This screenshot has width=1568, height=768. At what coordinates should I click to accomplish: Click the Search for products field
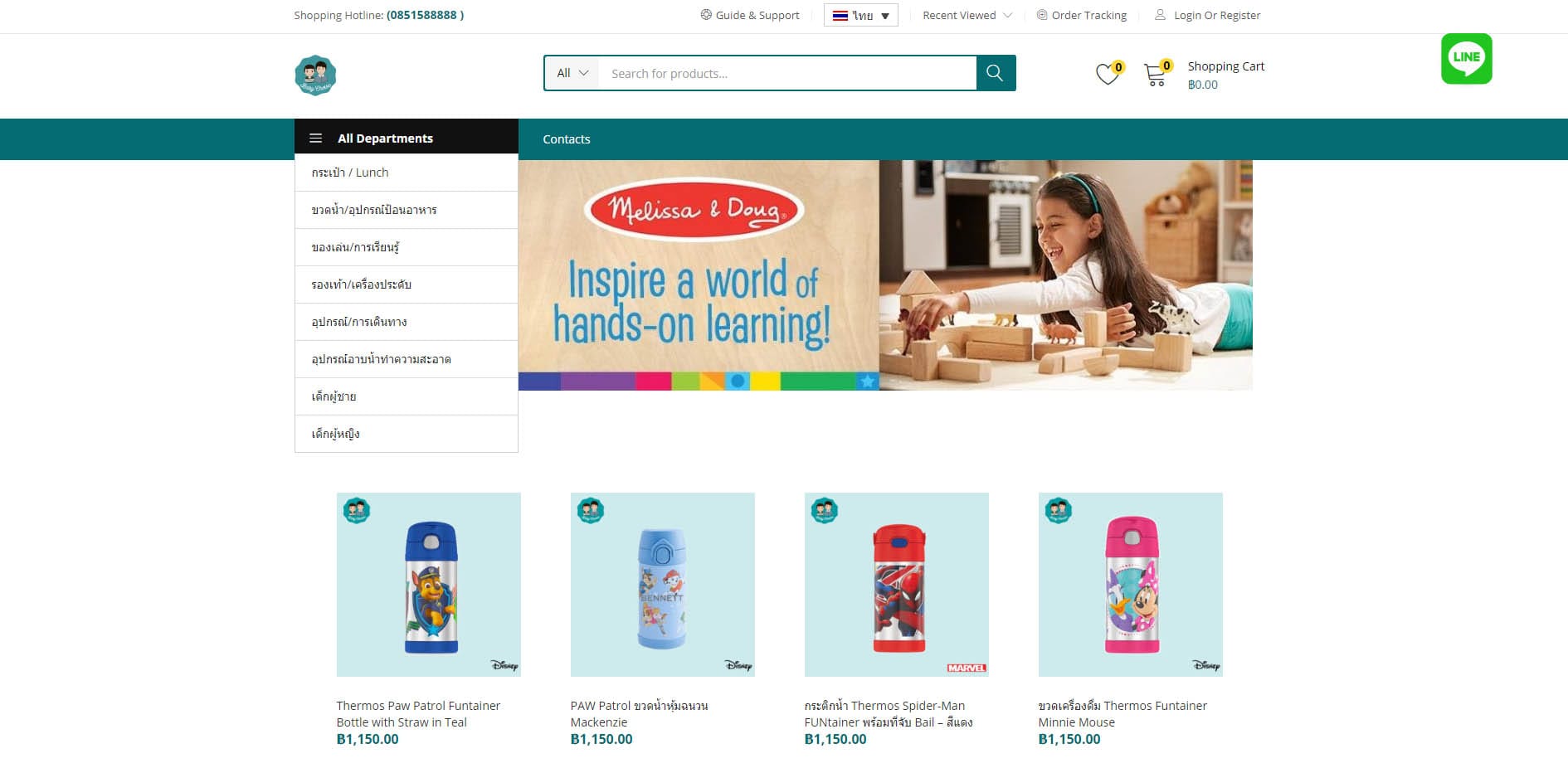(x=787, y=73)
